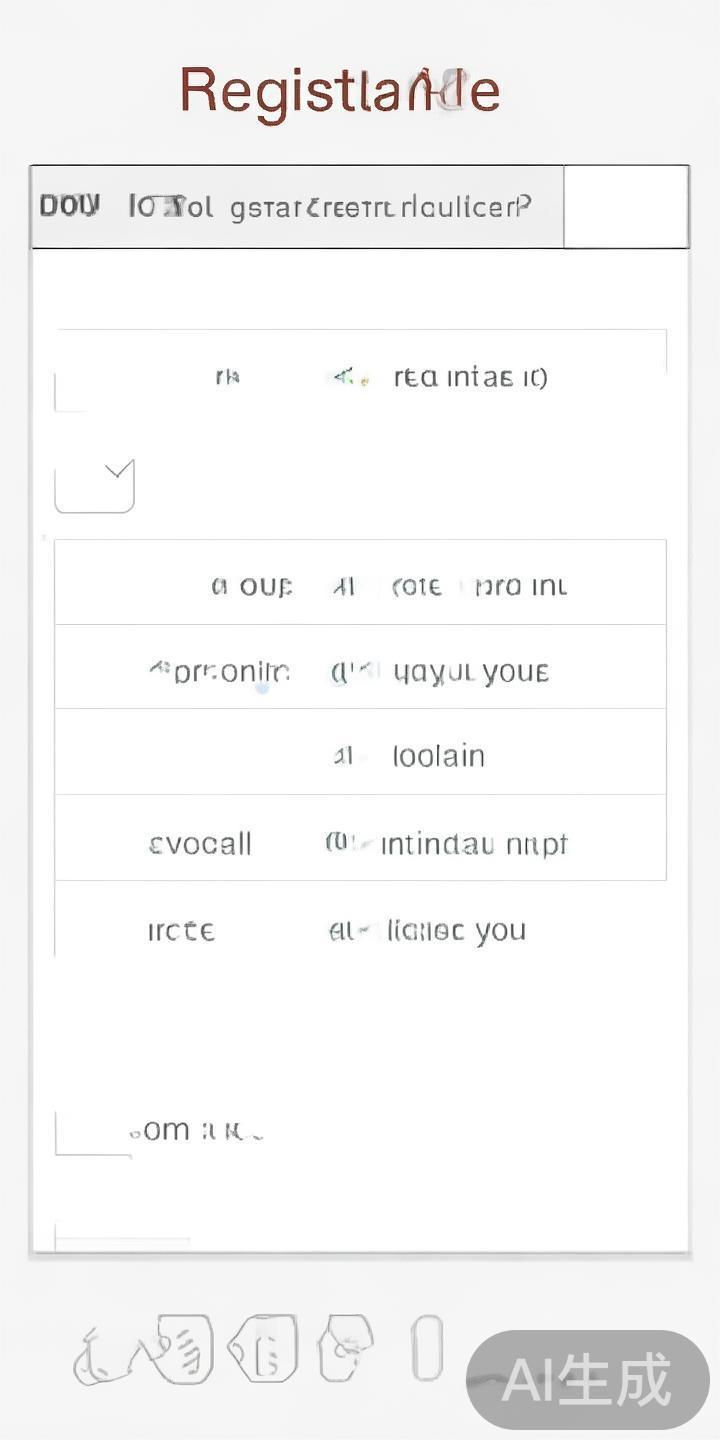720x1440 pixels.
Task: Expand the "loolain" row
Action: pos(360,756)
